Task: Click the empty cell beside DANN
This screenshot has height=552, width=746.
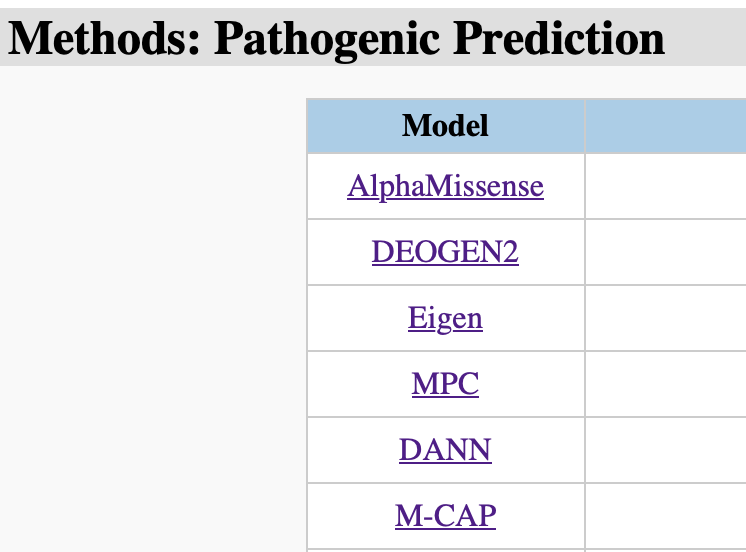Action: coord(665,450)
